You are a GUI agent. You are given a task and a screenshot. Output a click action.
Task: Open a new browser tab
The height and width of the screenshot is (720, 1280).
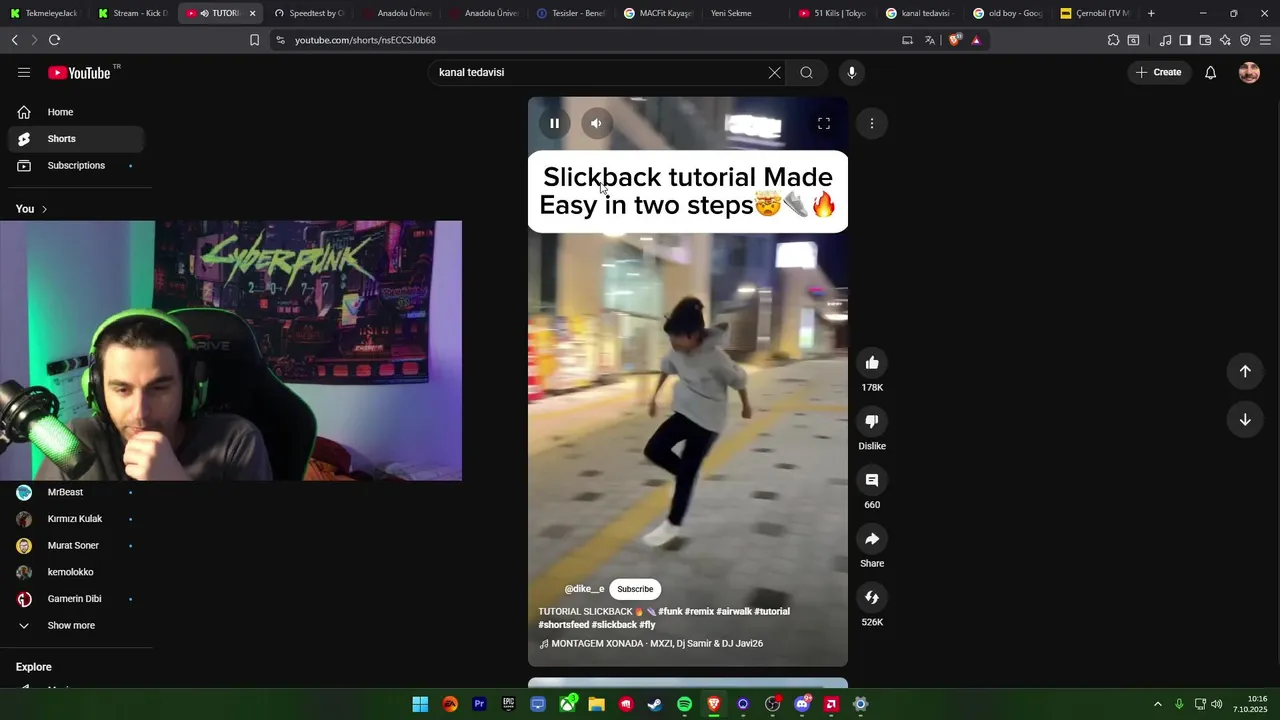coord(1151,13)
